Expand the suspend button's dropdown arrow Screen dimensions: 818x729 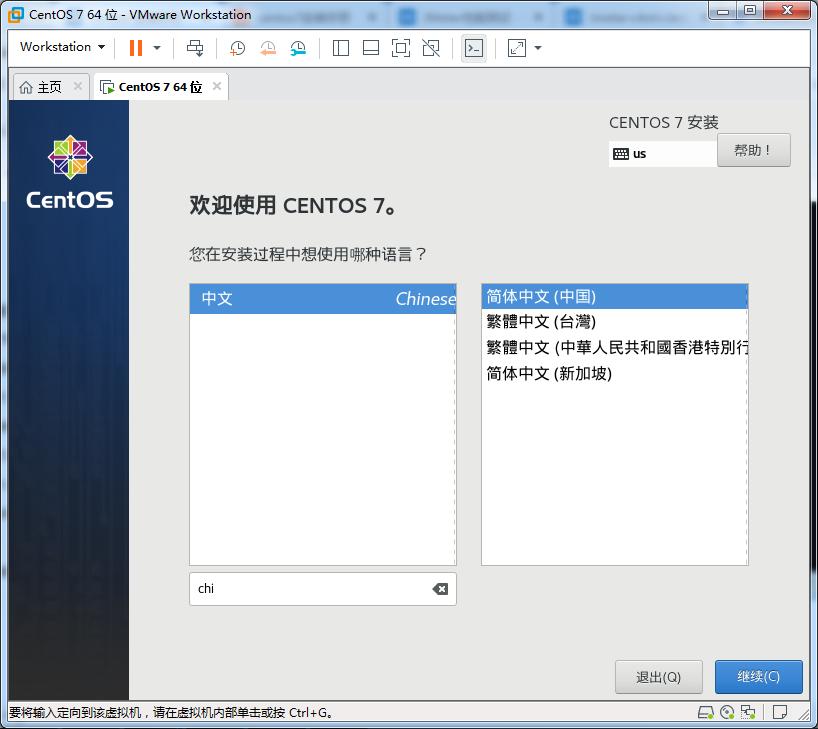[x=158, y=47]
